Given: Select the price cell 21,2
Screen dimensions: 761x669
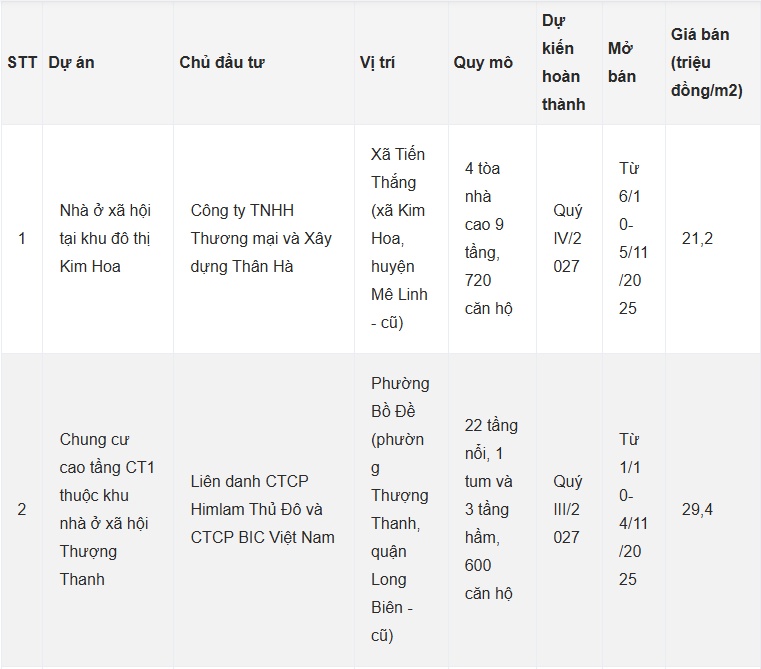Looking at the screenshot, I should click(x=697, y=238).
